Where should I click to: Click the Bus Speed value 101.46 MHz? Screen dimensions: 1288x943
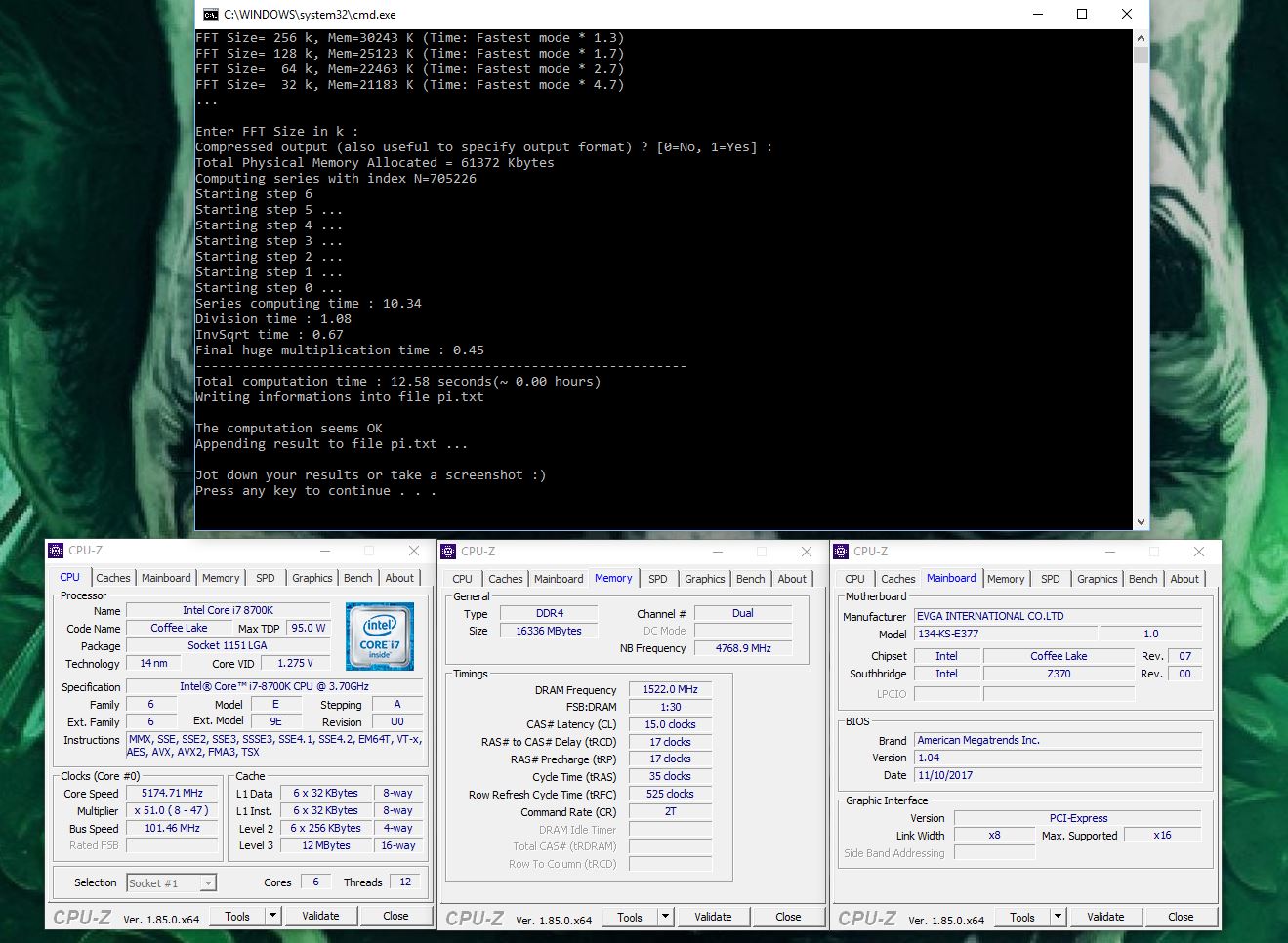pyautogui.click(x=172, y=828)
